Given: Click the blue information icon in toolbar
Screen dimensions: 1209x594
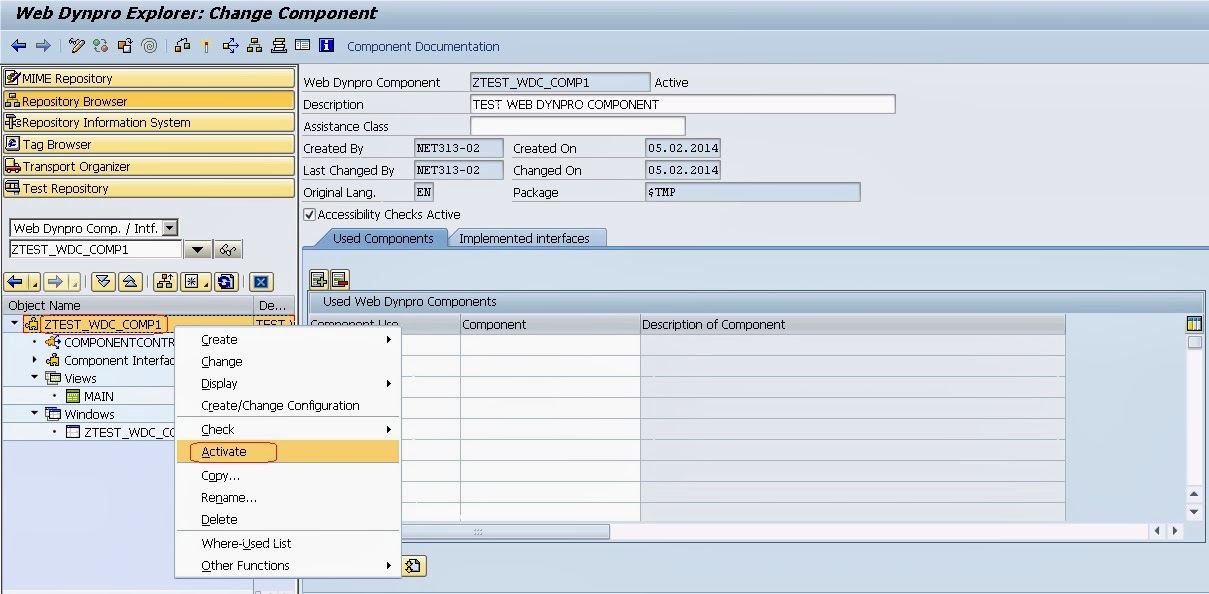Looking at the screenshot, I should pyautogui.click(x=326, y=46).
